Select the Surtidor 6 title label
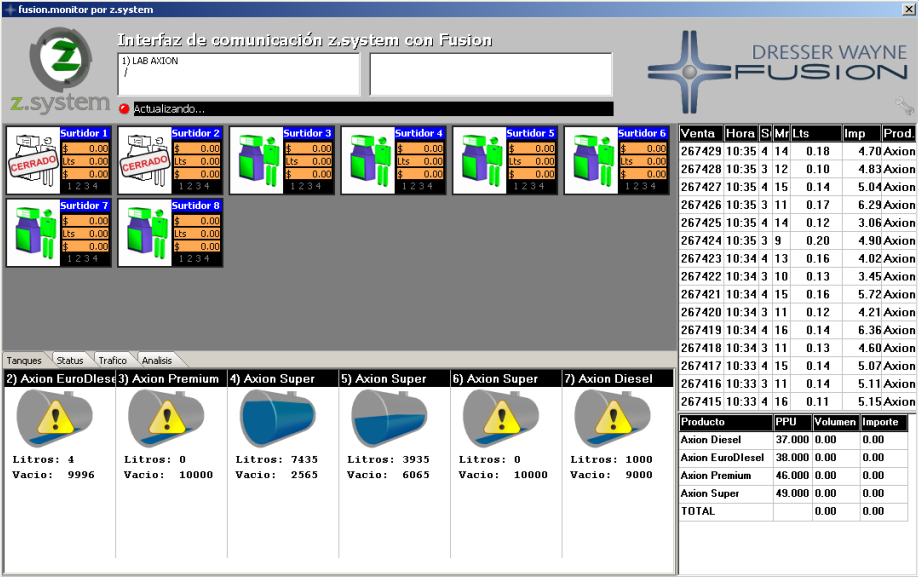The width and height of the screenshot is (919, 577). pos(642,133)
